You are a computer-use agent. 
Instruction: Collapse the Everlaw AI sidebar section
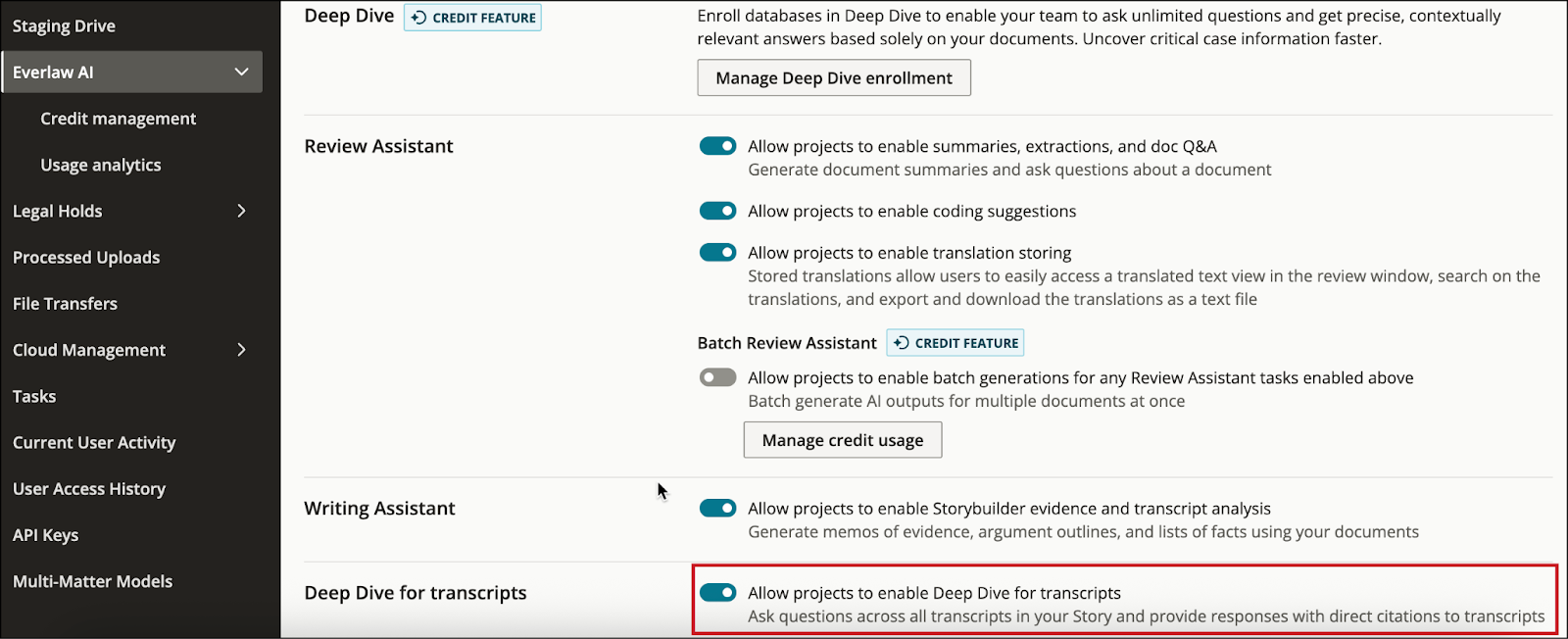point(132,72)
